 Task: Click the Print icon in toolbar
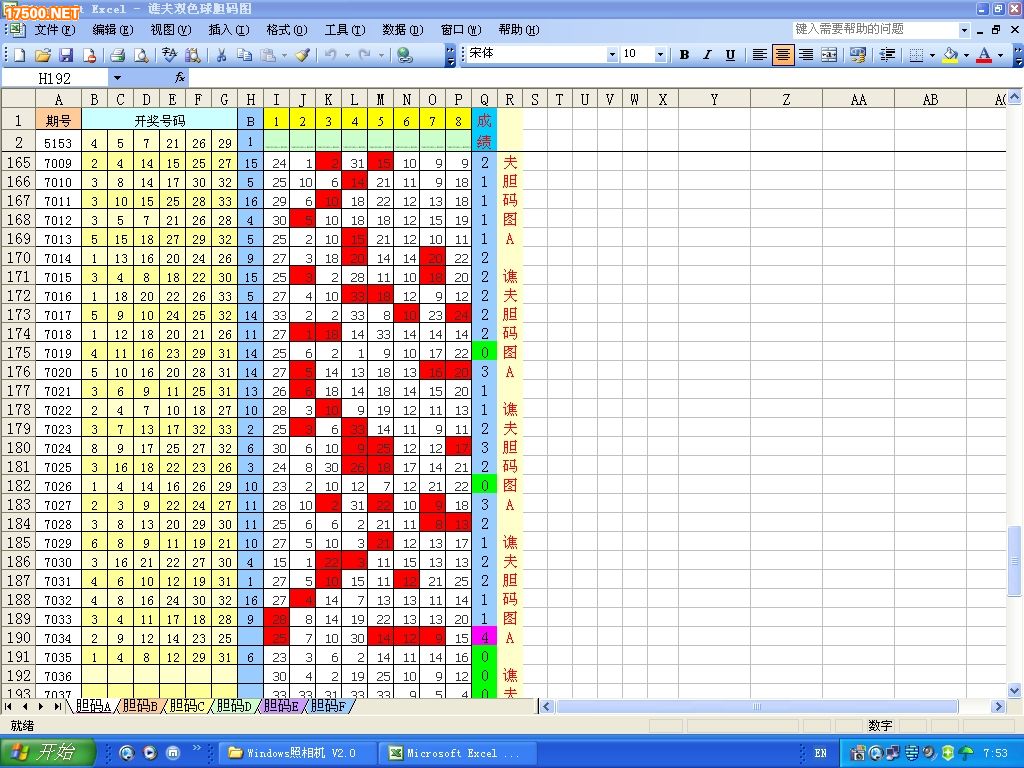point(117,56)
